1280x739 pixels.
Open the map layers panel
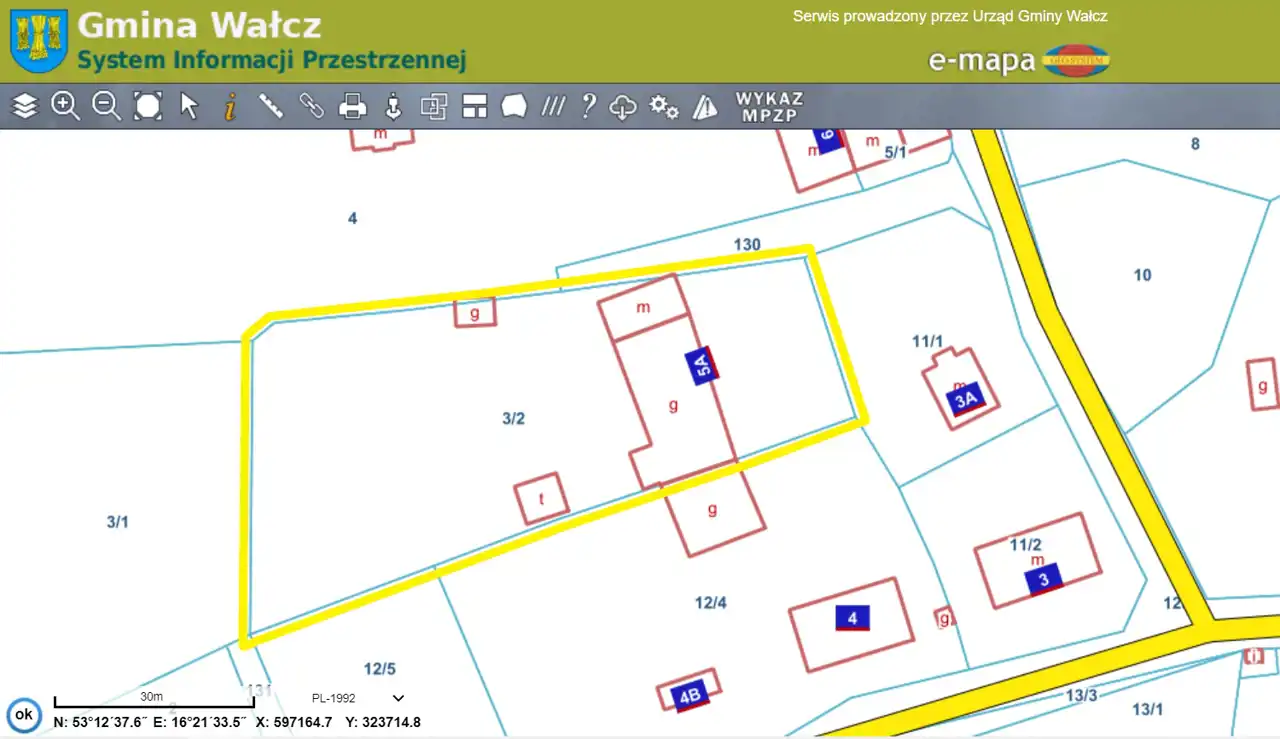tap(25, 105)
